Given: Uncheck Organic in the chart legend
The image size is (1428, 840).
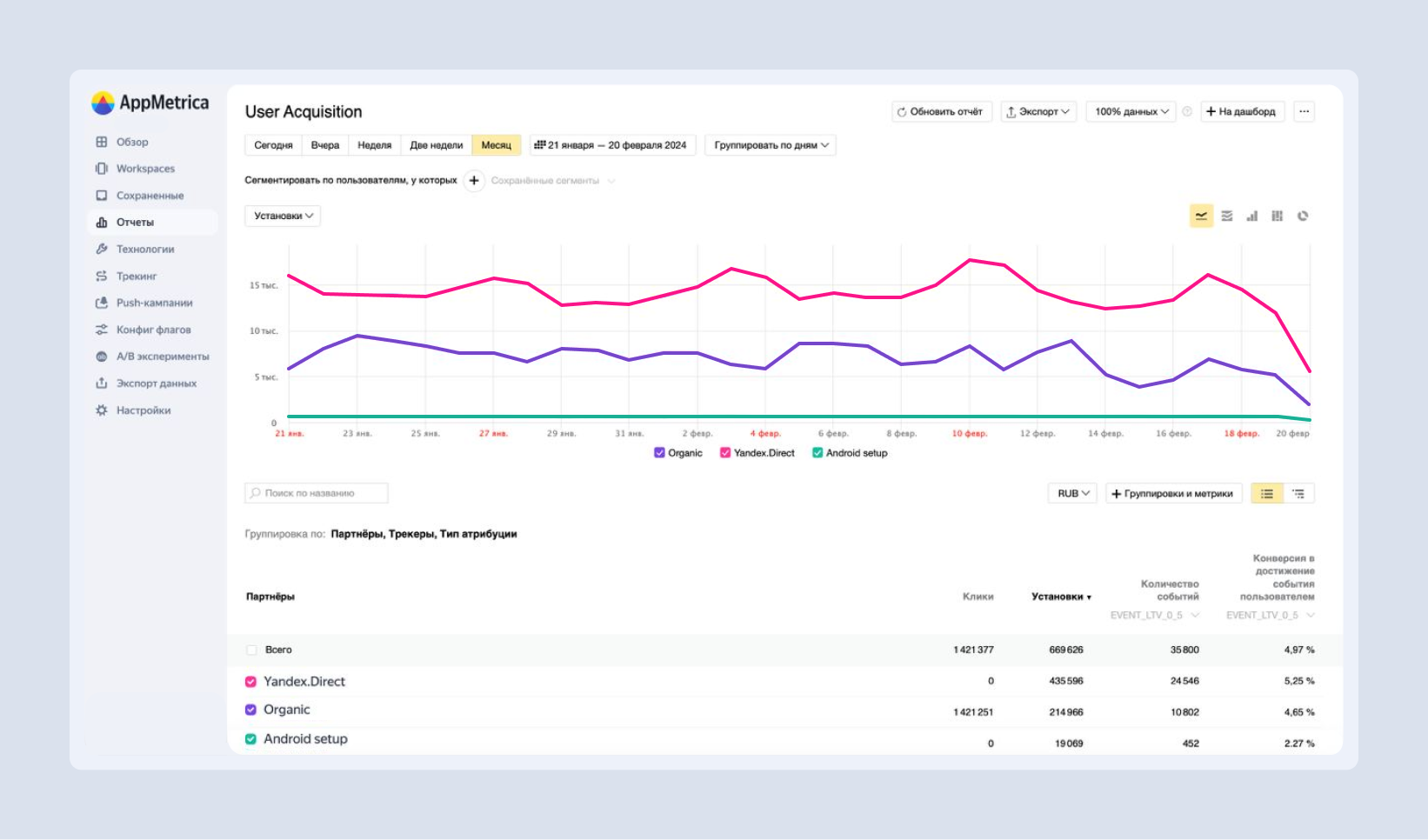Looking at the screenshot, I should point(659,453).
